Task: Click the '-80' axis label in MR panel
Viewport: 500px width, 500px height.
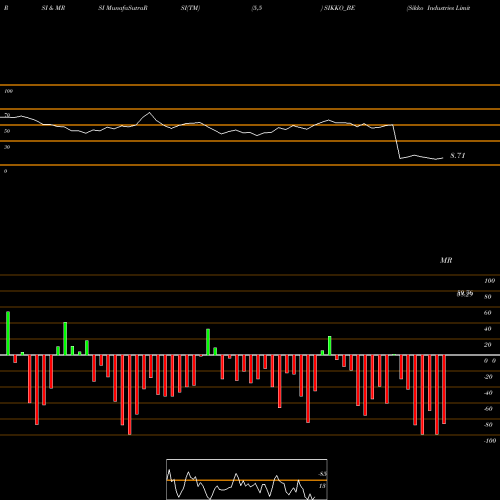Action: (x=488, y=425)
